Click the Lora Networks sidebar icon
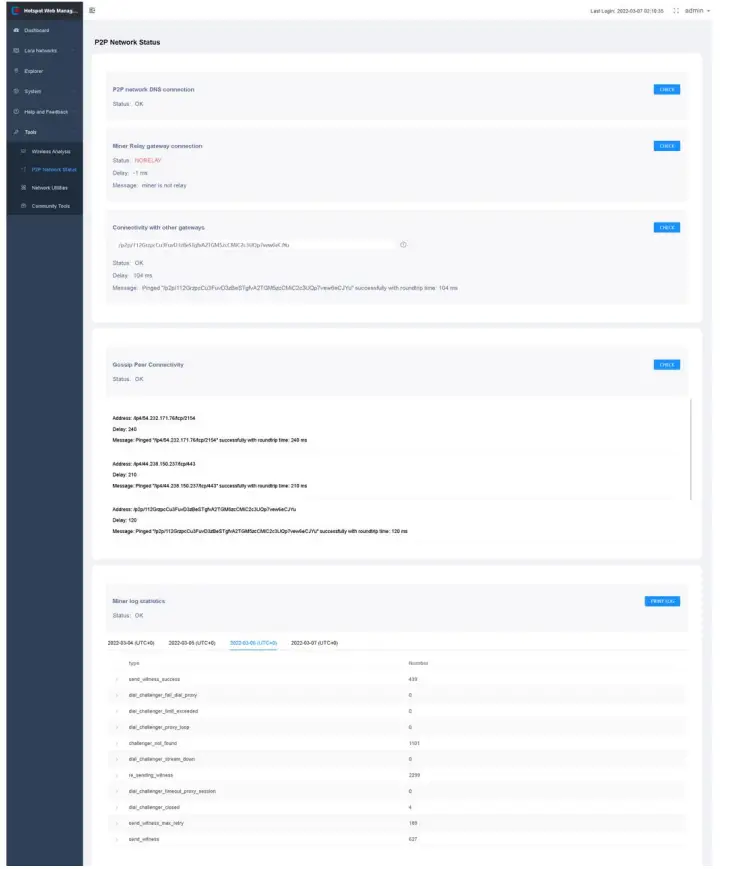Image resolution: width=738 pixels, height=869 pixels. pyautogui.click(x=16, y=50)
